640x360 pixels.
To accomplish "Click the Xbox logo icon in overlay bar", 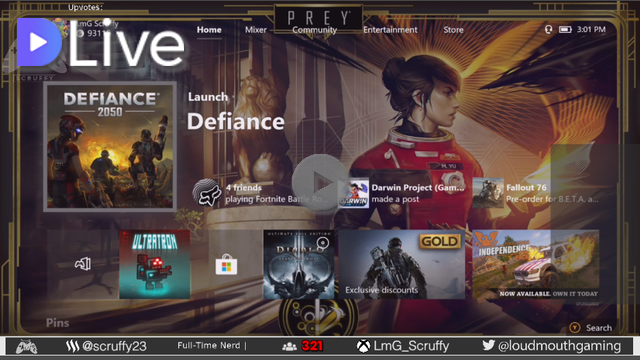I will (x=363, y=346).
